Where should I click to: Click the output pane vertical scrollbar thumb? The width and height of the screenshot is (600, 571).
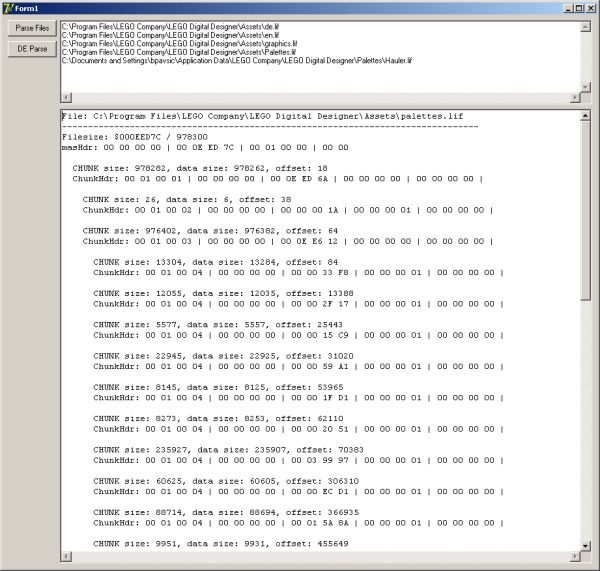click(x=585, y=210)
